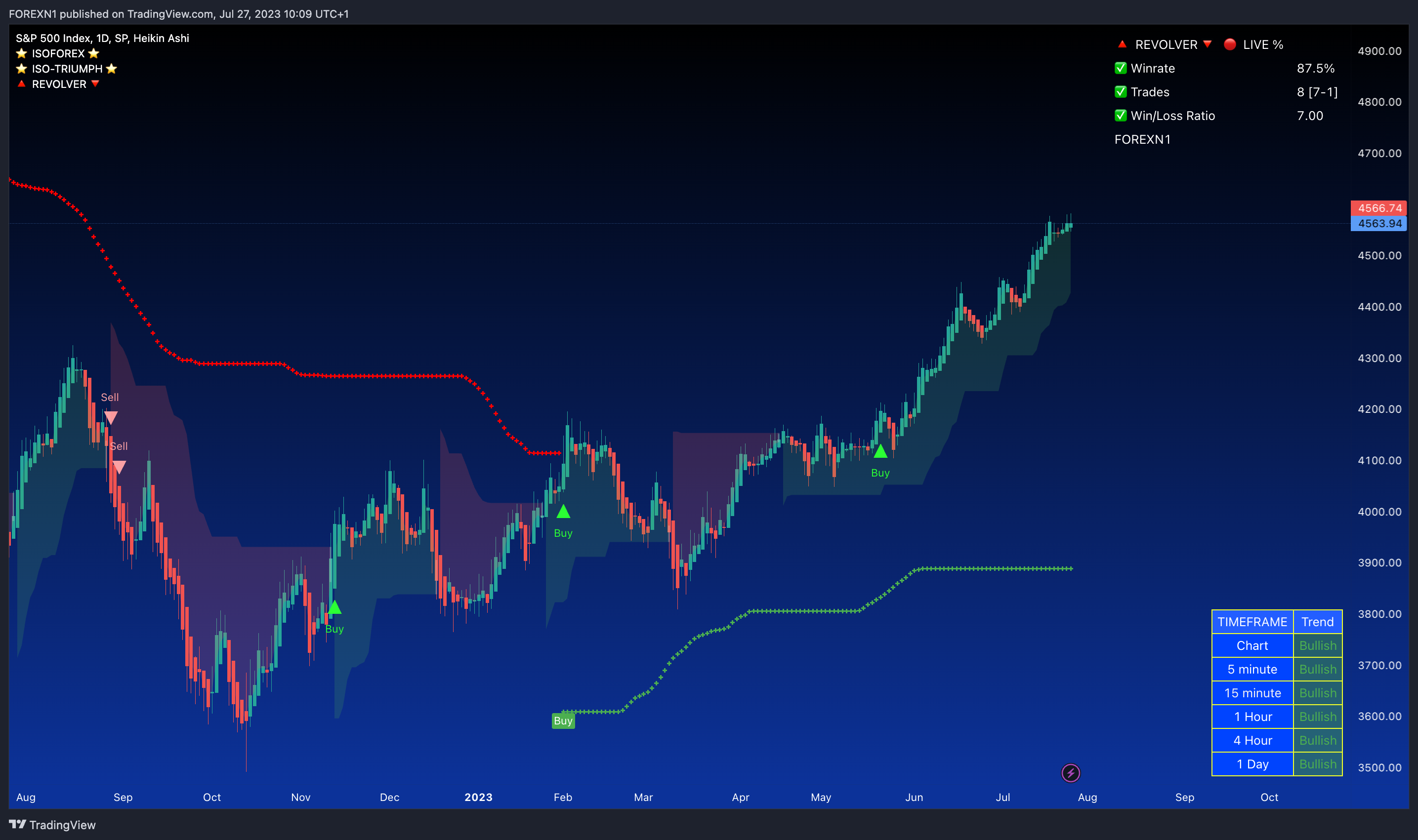Click the star icon before ISOFOREX
1418x840 pixels.
pyautogui.click(x=22, y=53)
